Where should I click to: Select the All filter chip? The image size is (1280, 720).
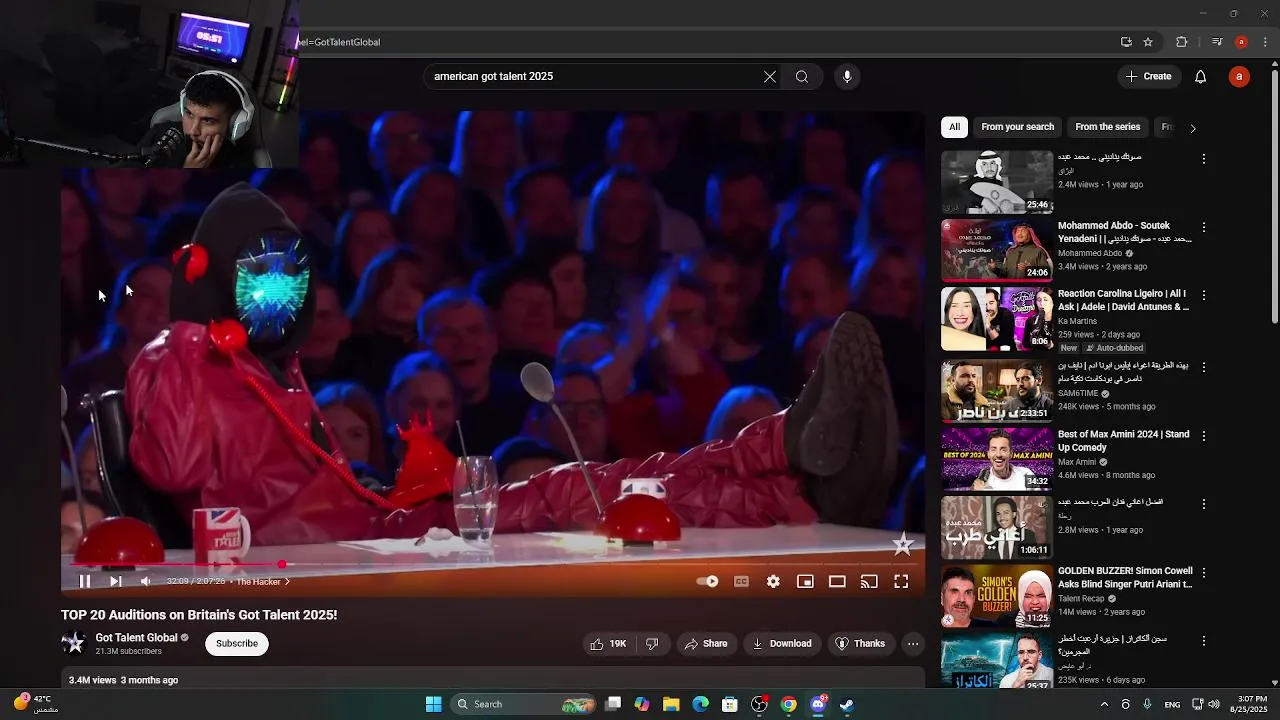(x=955, y=127)
